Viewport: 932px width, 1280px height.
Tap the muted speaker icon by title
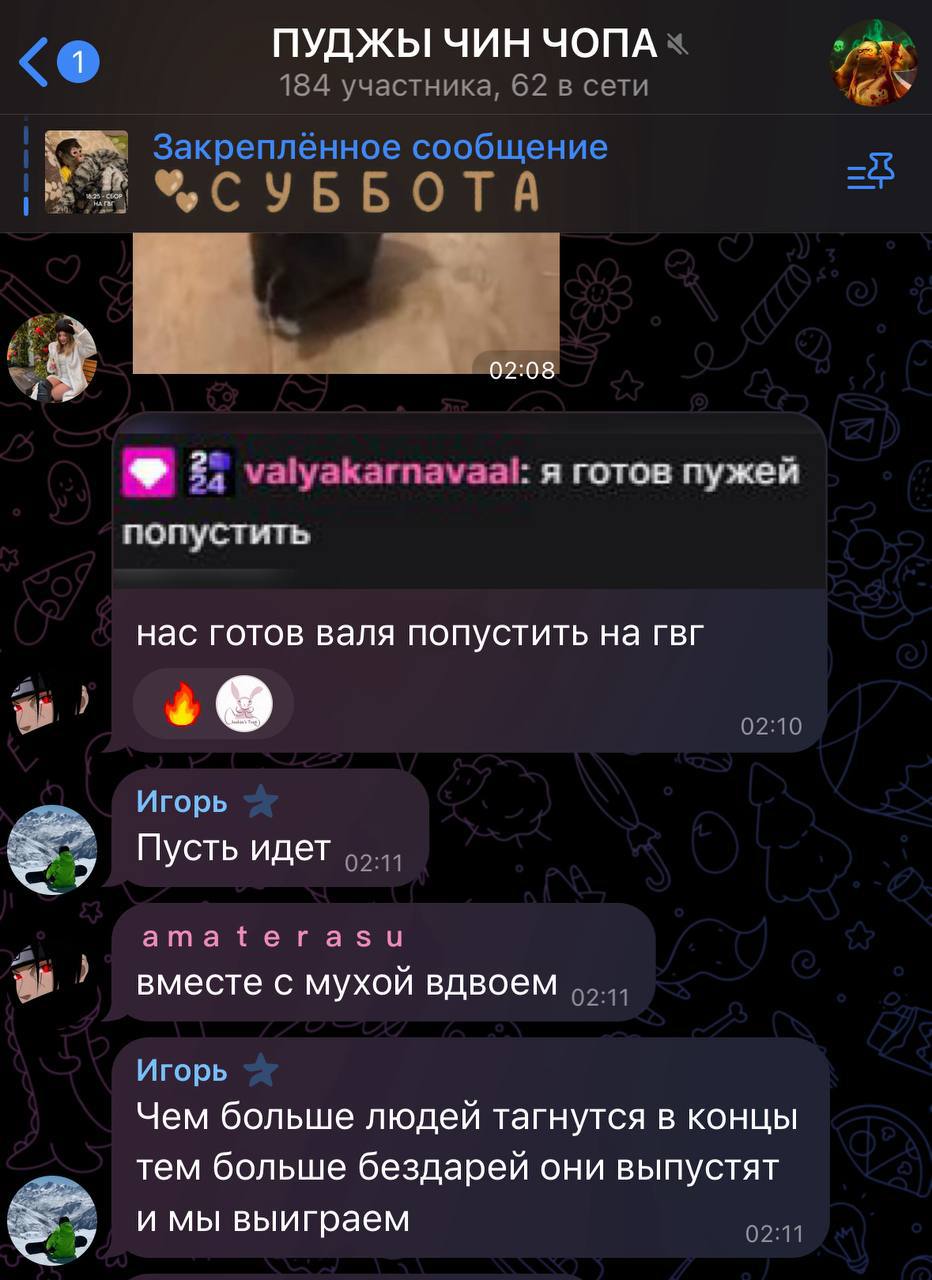click(x=679, y=45)
